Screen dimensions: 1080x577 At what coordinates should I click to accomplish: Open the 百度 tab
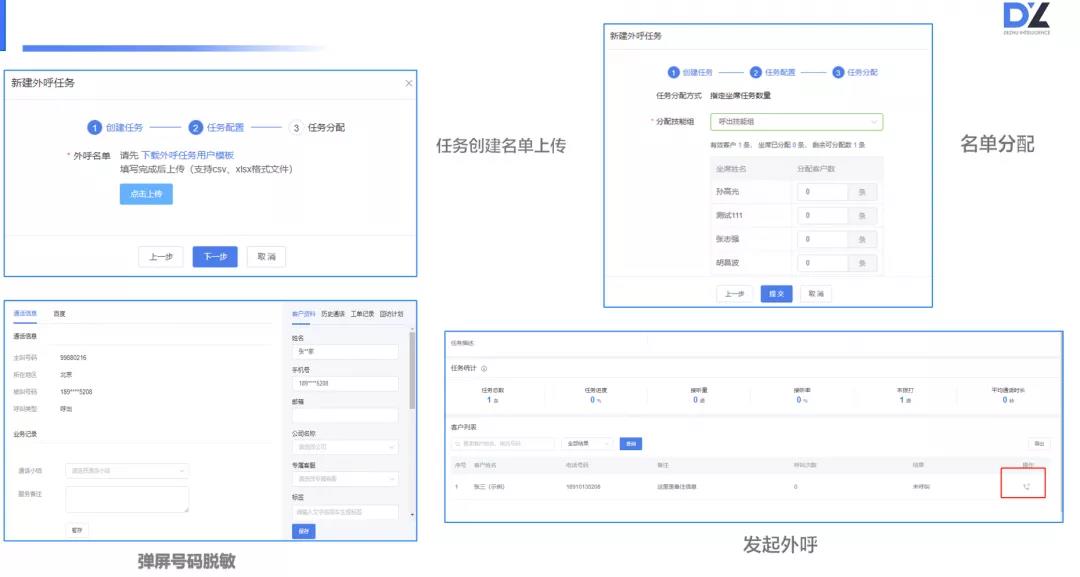60,314
